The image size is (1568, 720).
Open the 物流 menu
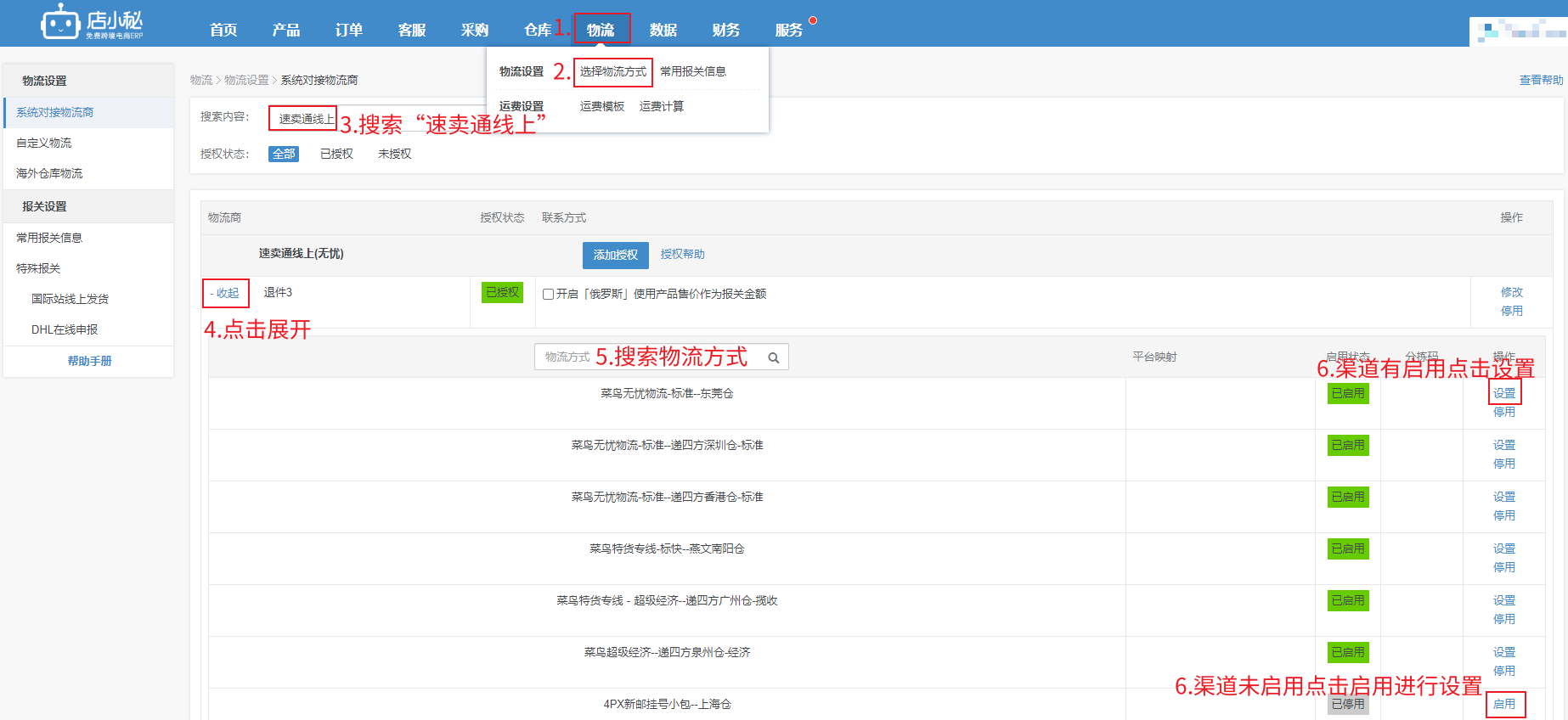[x=601, y=30]
